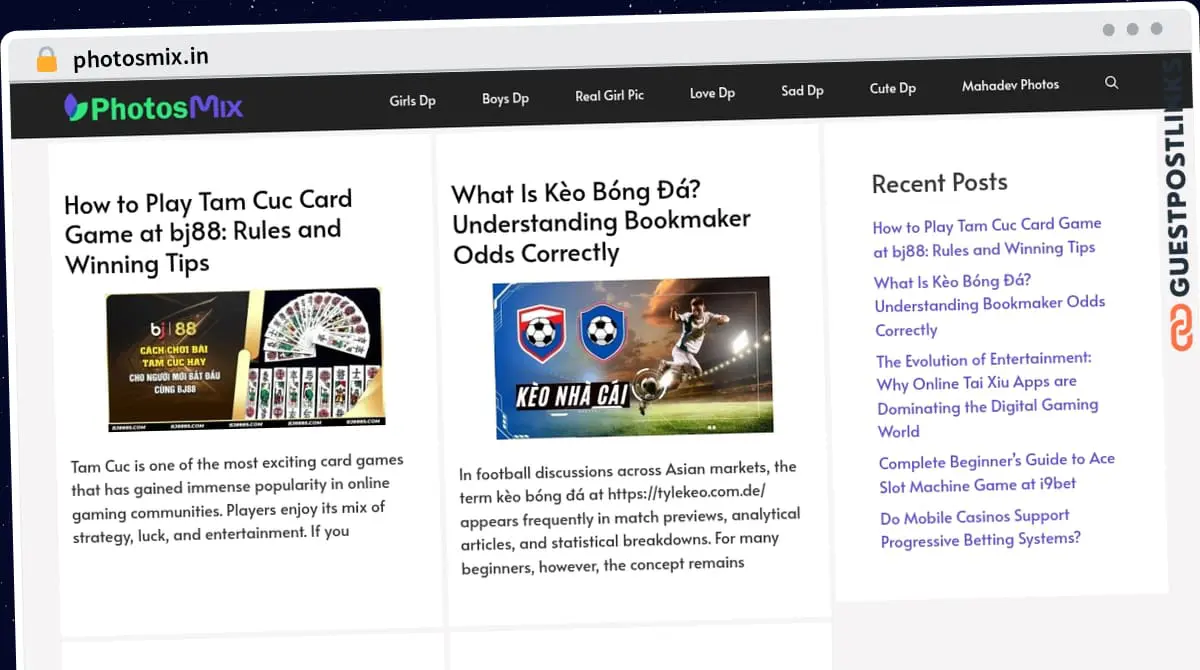
Task: Open the Girls Dp menu item
Action: pos(412,100)
